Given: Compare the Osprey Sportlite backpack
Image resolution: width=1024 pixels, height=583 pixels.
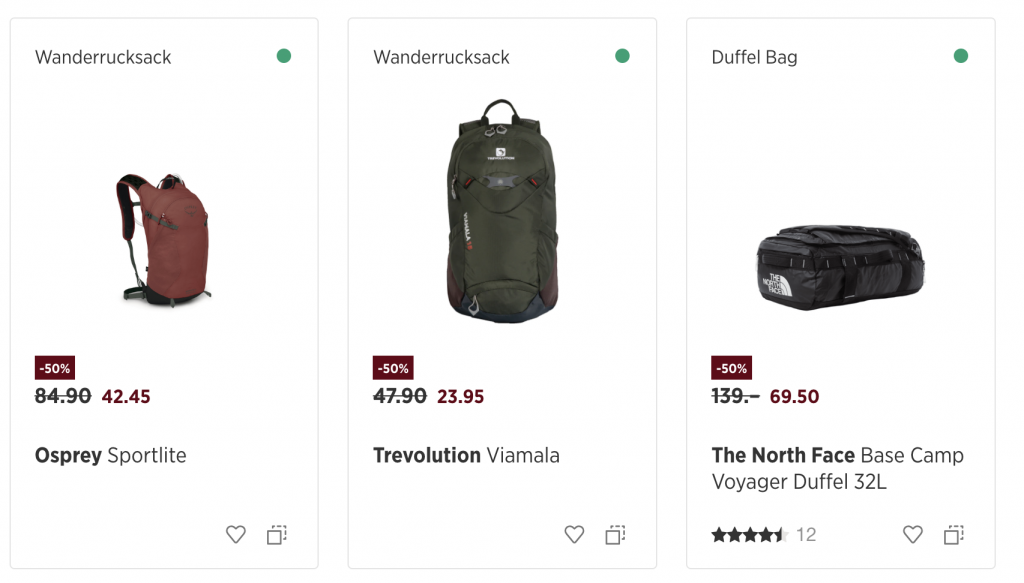Looking at the screenshot, I should click(277, 535).
